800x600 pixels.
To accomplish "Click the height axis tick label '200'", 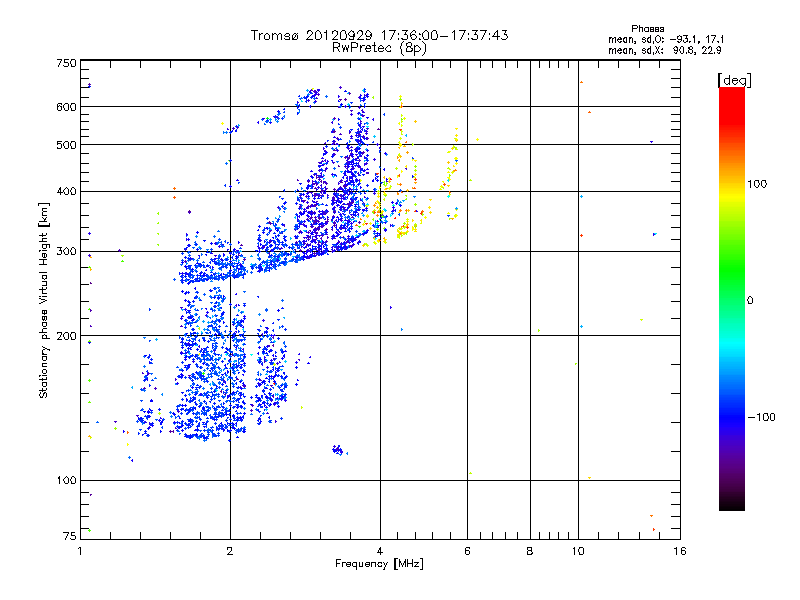I will coord(66,336).
